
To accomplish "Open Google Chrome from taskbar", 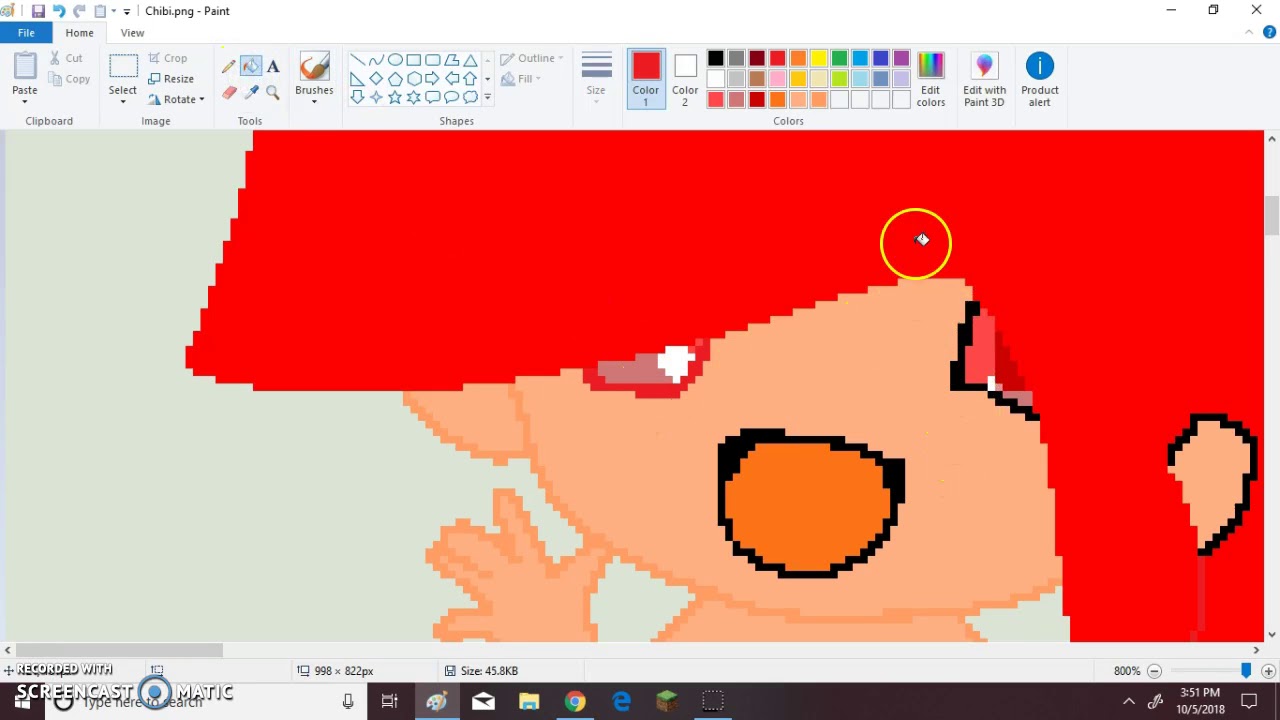I will click(x=575, y=701).
